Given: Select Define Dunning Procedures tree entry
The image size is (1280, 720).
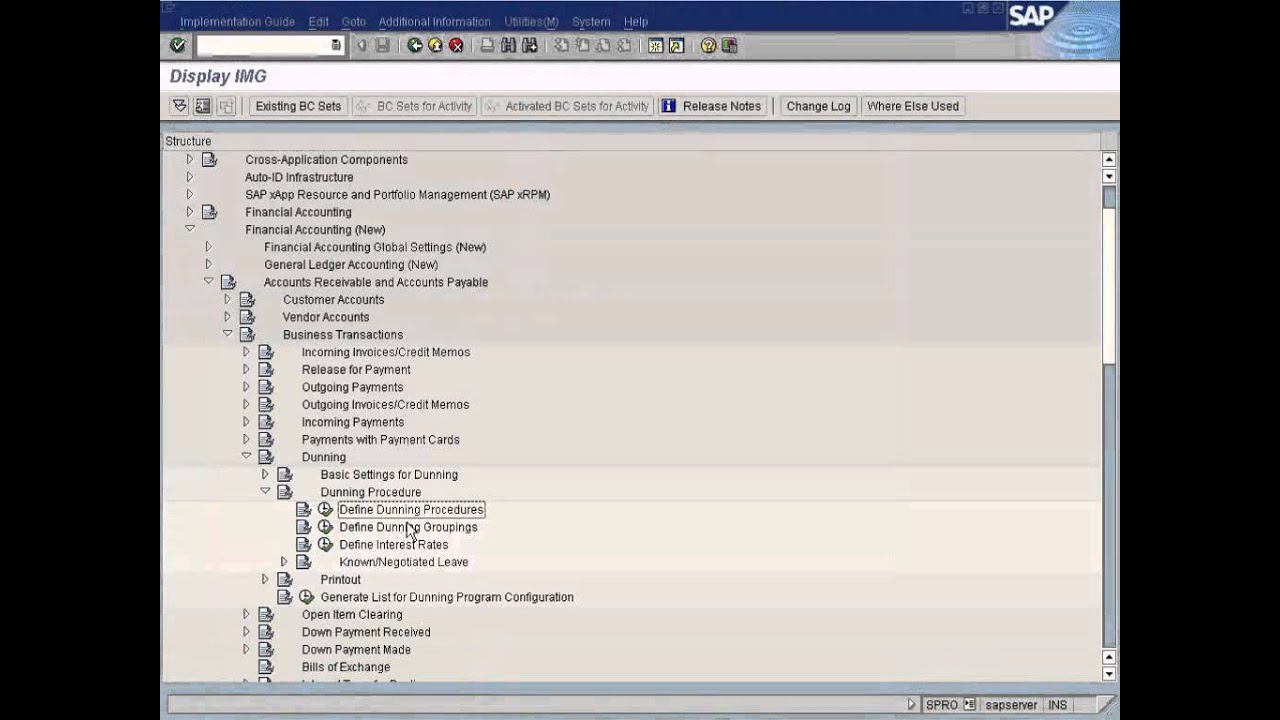Looking at the screenshot, I should 411,510.
